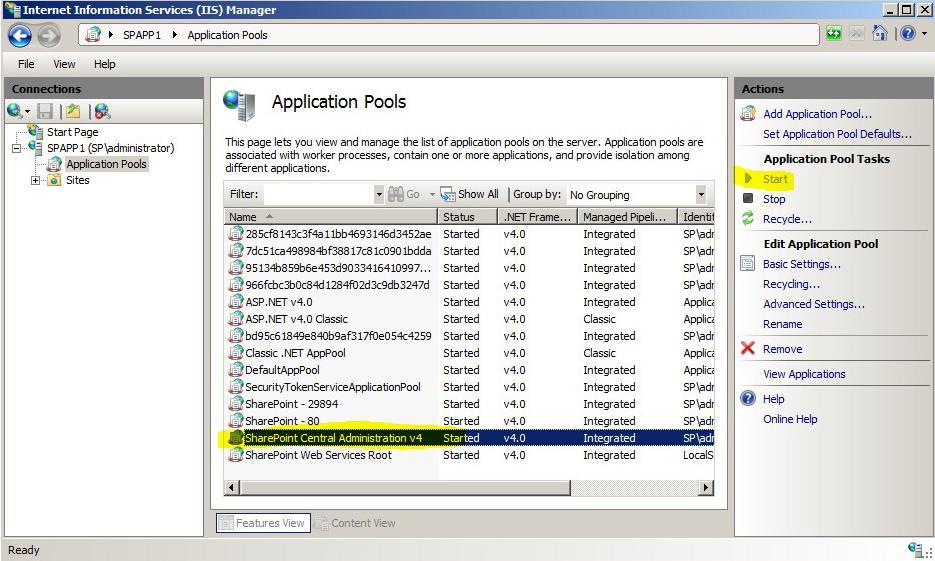Image resolution: width=935 pixels, height=561 pixels.
Task: Click the Rename action link
Action: (x=782, y=324)
